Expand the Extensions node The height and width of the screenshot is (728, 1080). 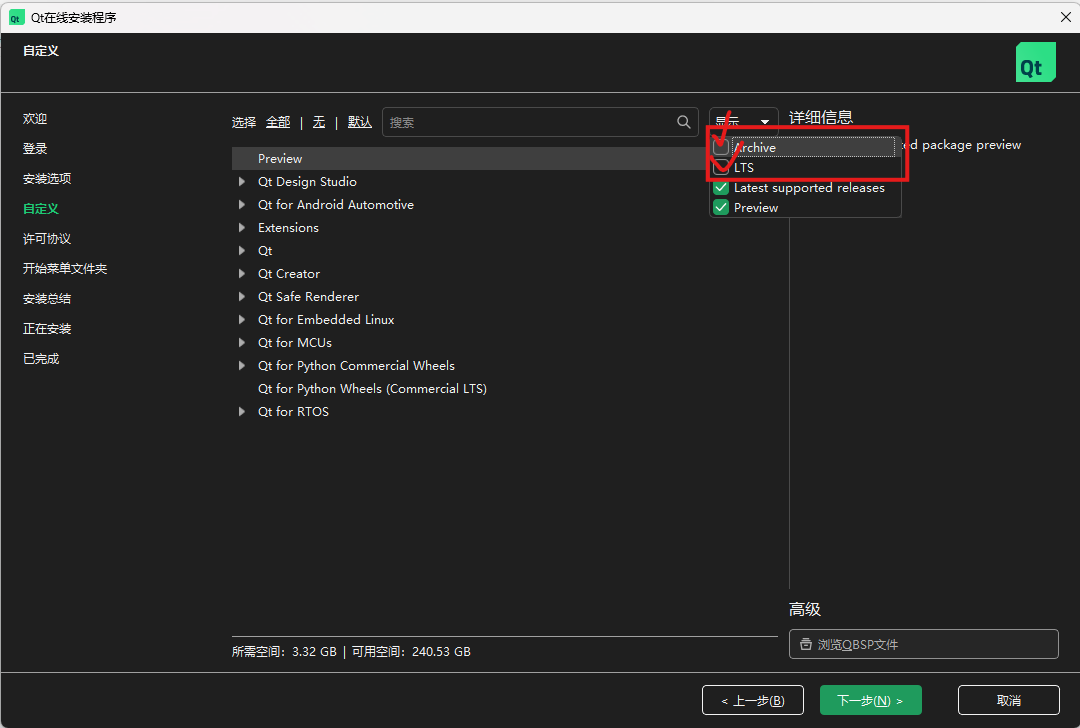pyautogui.click(x=242, y=227)
